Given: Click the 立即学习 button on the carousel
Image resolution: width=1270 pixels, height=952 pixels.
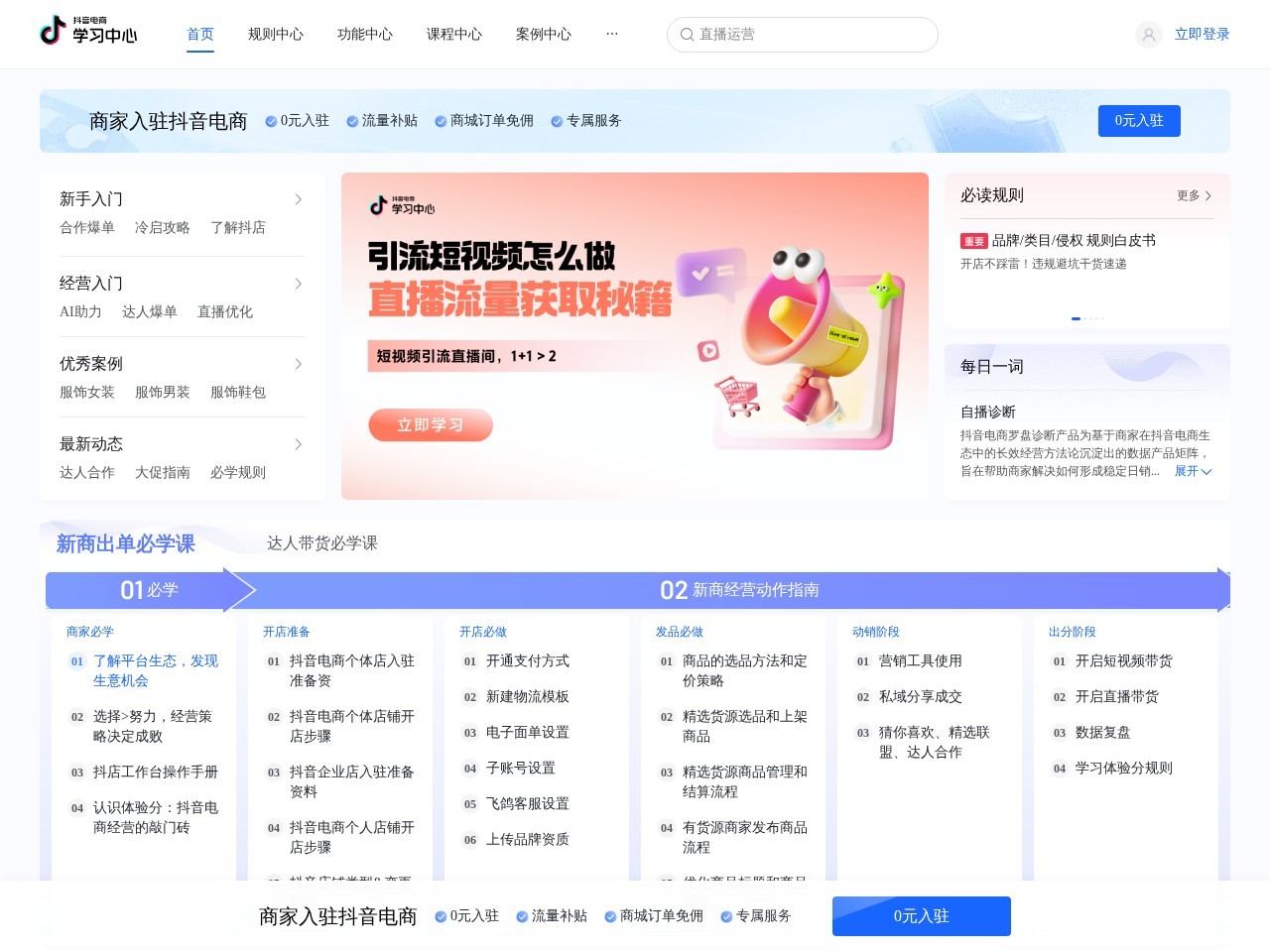Looking at the screenshot, I should coord(431,424).
